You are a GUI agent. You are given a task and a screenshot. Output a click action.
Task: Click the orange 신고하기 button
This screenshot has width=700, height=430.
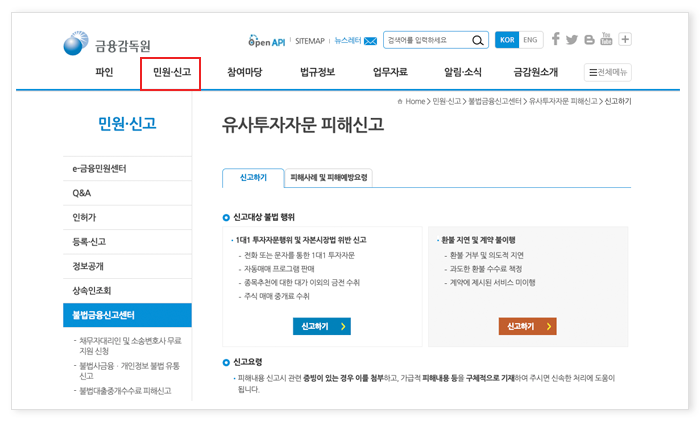[x=527, y=326]
